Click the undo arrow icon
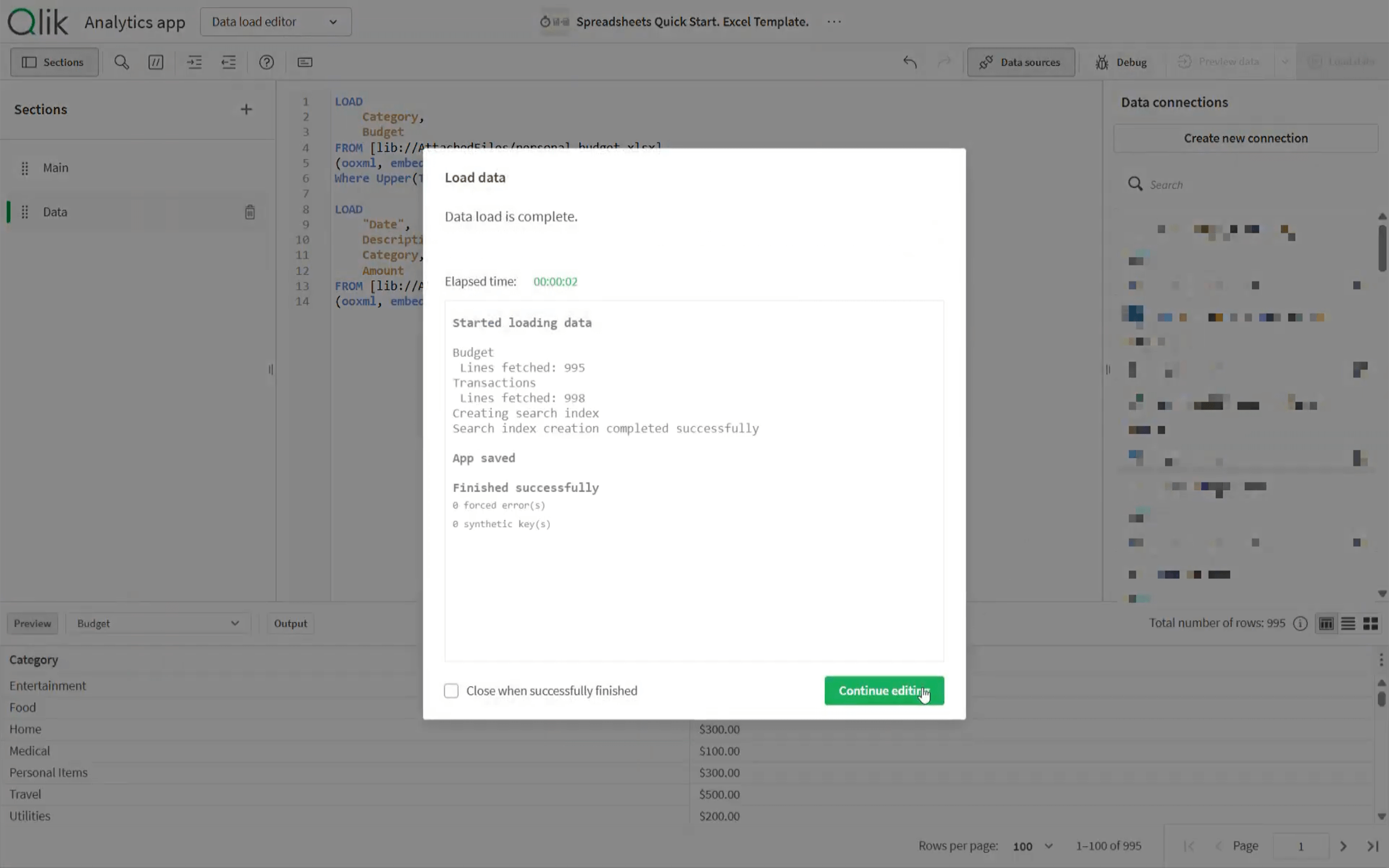 coord(910,62)
